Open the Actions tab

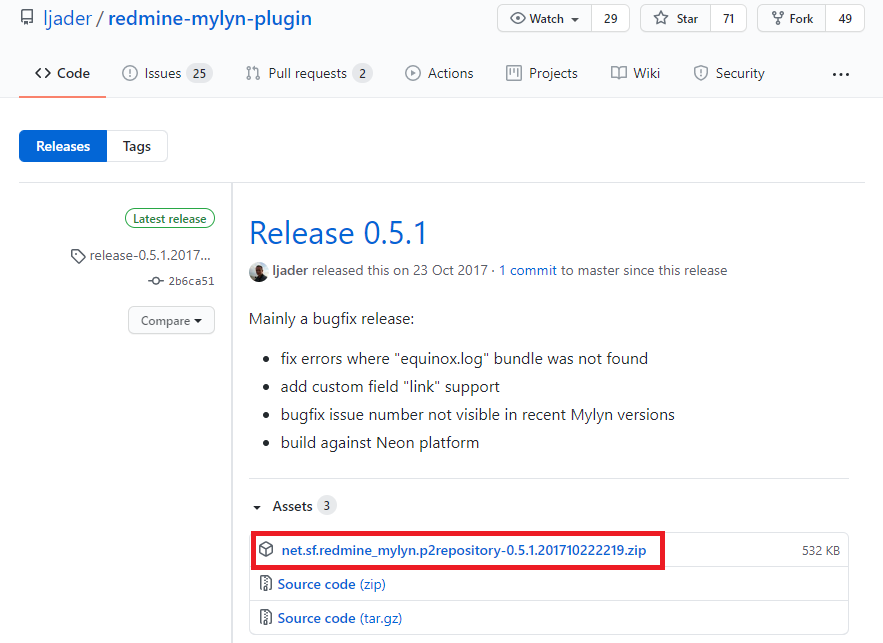(x=439, y=73)
